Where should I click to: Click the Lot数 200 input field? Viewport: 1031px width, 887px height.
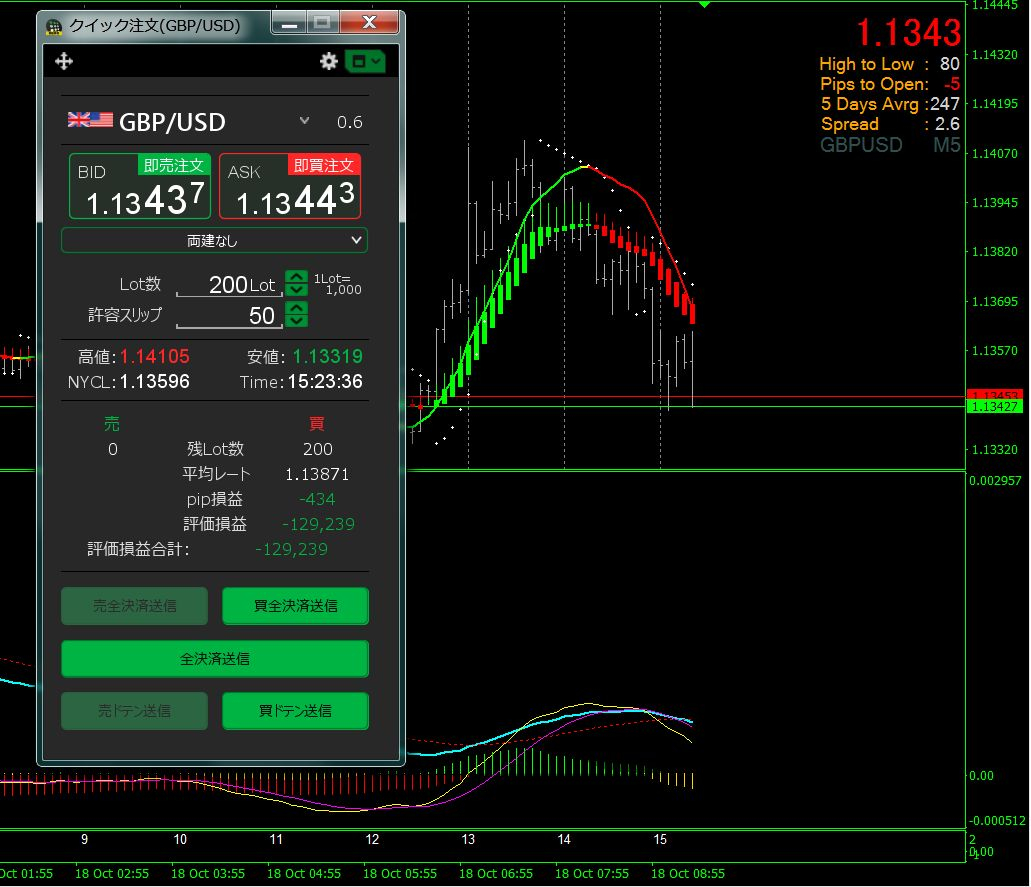point(229,285)
